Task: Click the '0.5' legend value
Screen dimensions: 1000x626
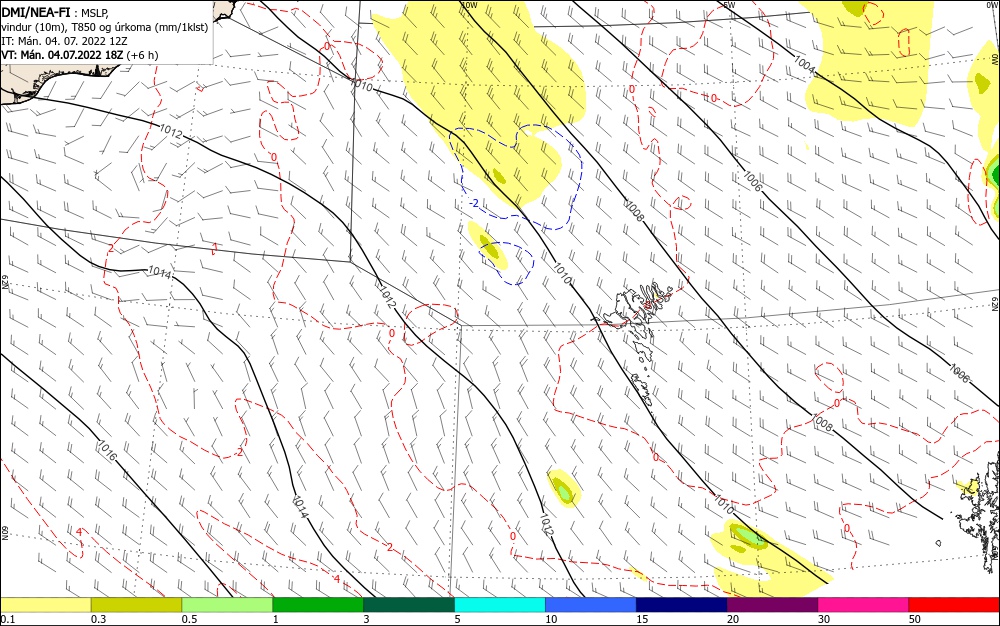Action: [189, 619]
